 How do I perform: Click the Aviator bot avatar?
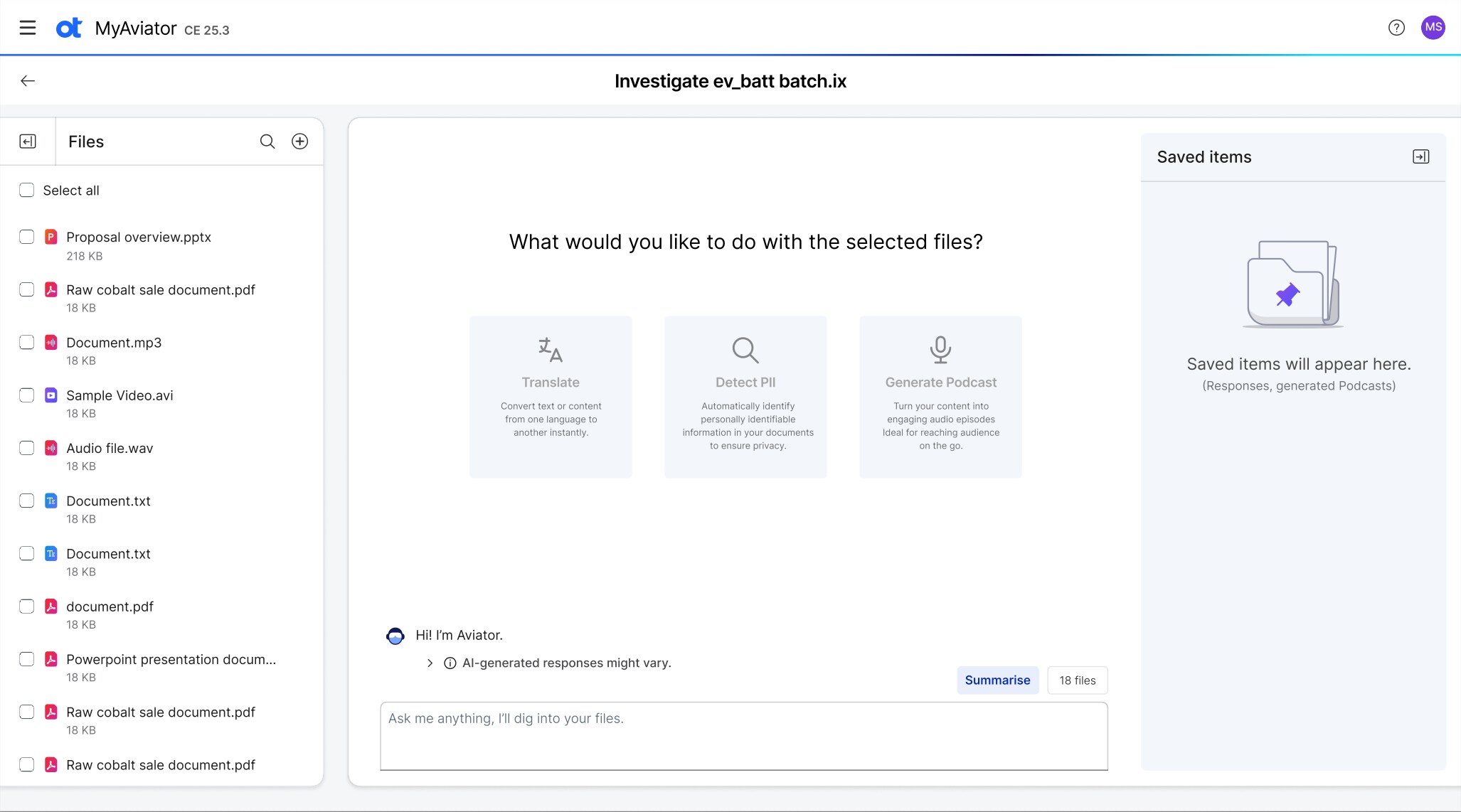click(x=395, y=636)
